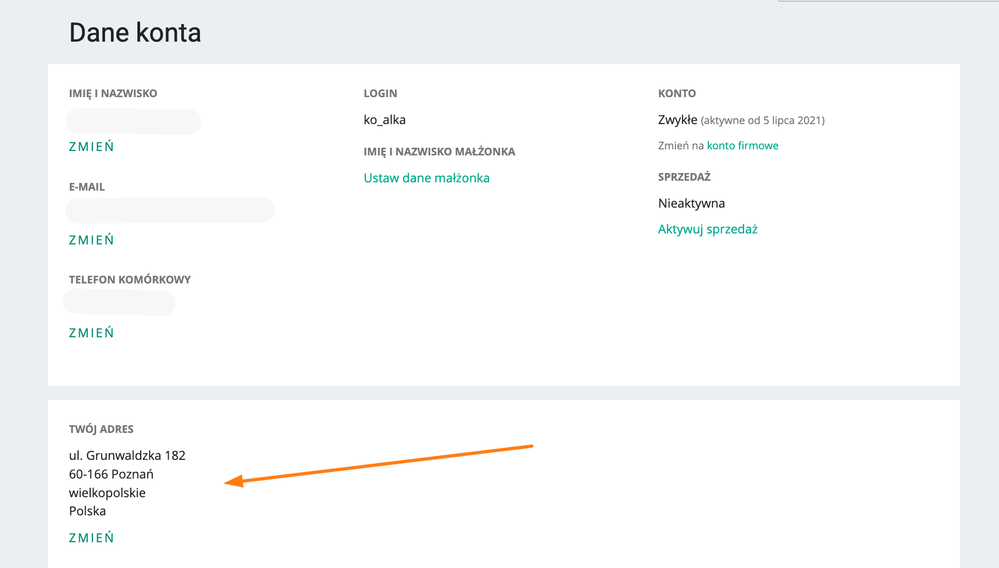Click the blurred e-mail value field

tap(170, 211)
